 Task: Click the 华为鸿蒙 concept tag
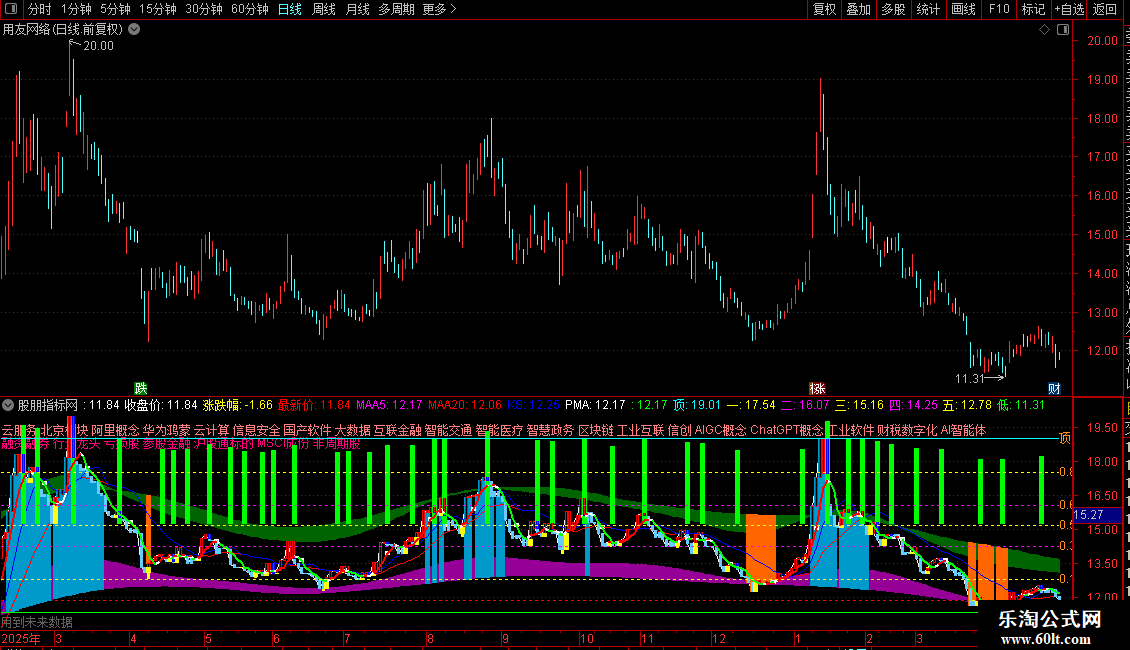click(166, 430)
